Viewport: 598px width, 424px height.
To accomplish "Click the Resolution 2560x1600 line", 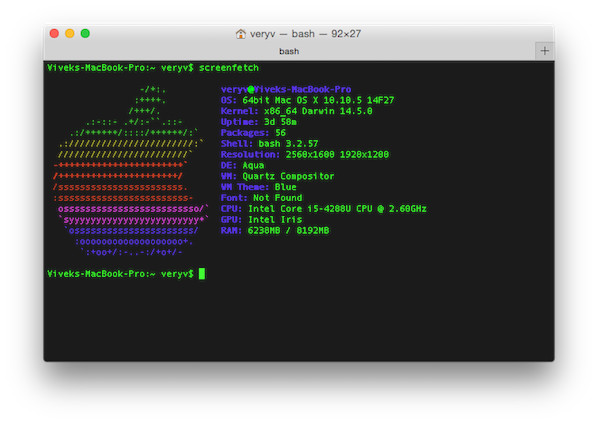I will pos(305,154).
